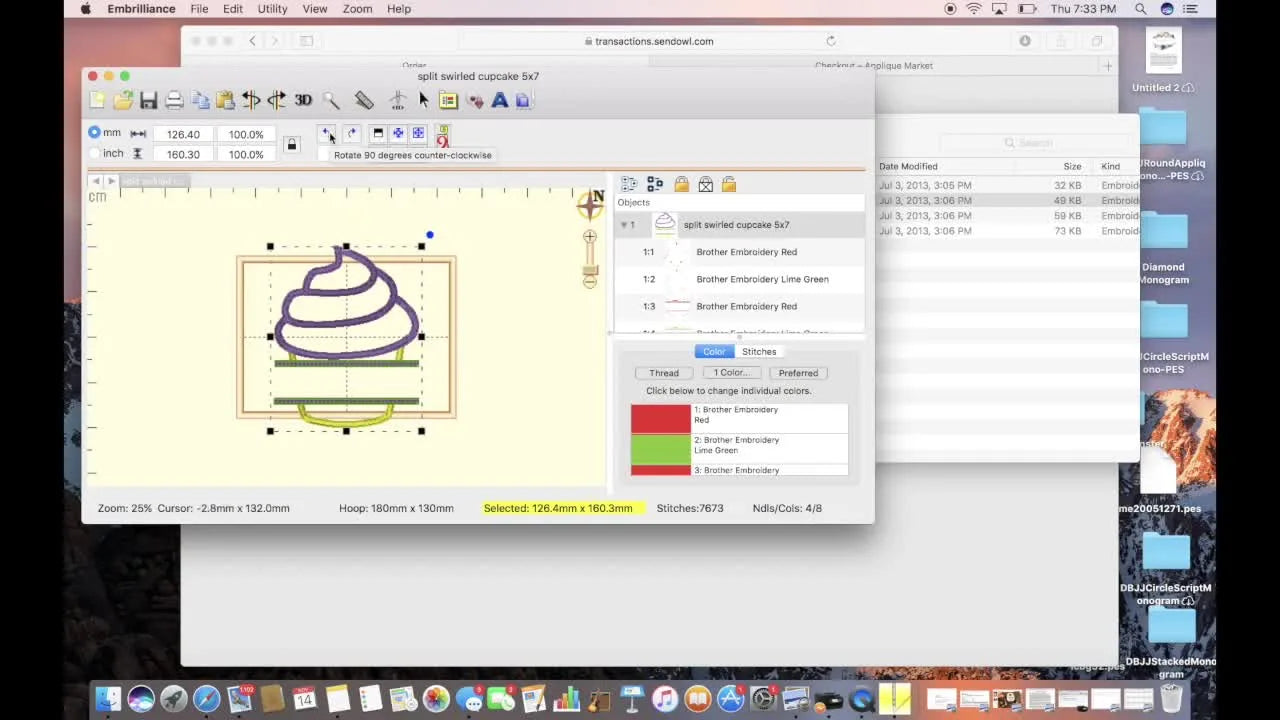Flip the design with the second mirror icon
Image resolution: width=1280 pixels, height=720 pixels.
[276, 100]
